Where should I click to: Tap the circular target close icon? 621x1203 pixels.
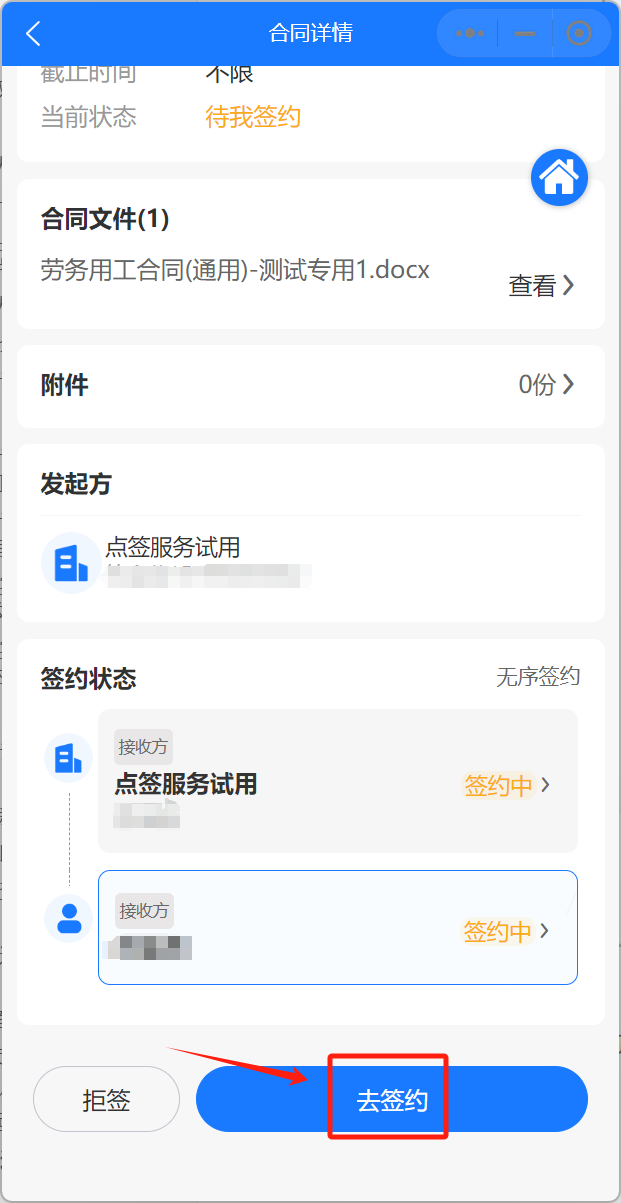coord(579,33)
